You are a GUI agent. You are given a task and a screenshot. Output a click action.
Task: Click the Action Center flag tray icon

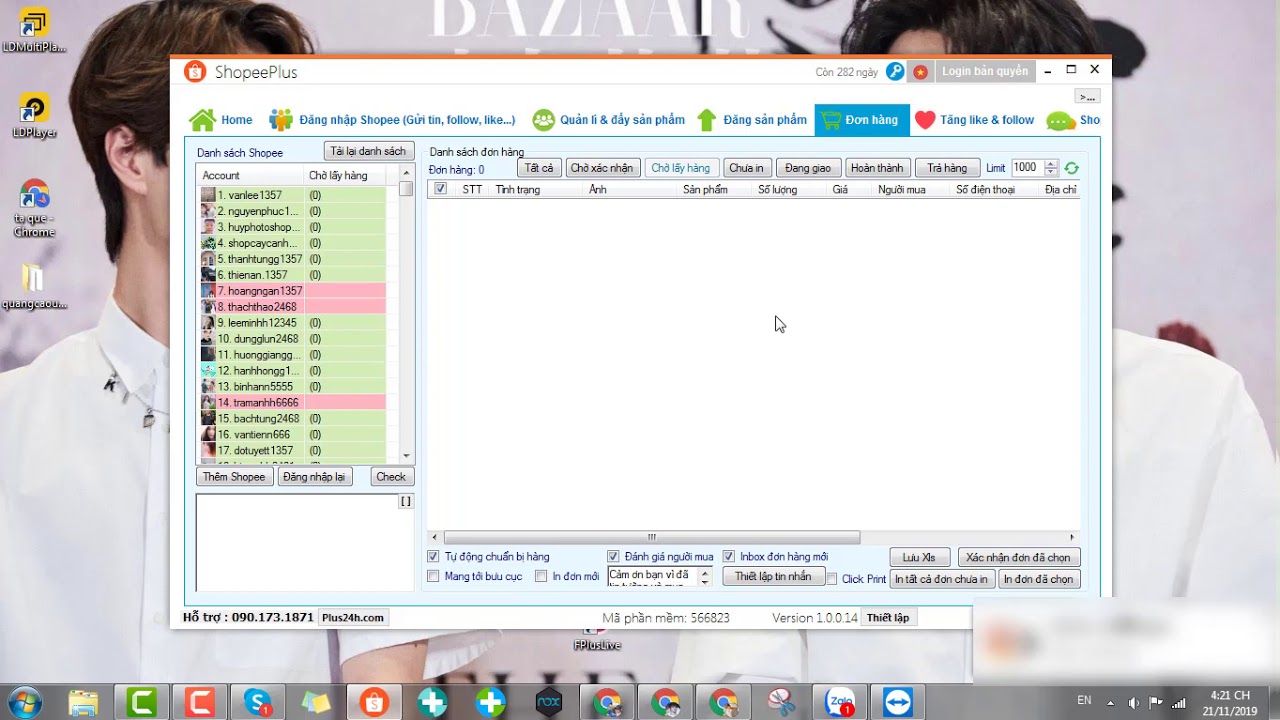[x=1156, y=702]
